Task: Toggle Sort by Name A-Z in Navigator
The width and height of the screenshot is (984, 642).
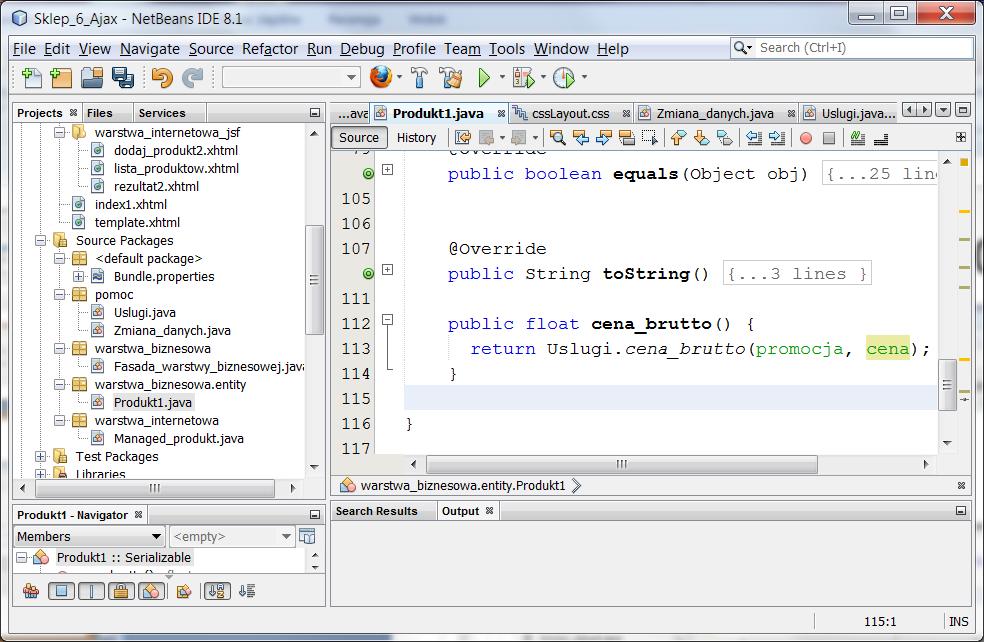Action: coord(218,591)
